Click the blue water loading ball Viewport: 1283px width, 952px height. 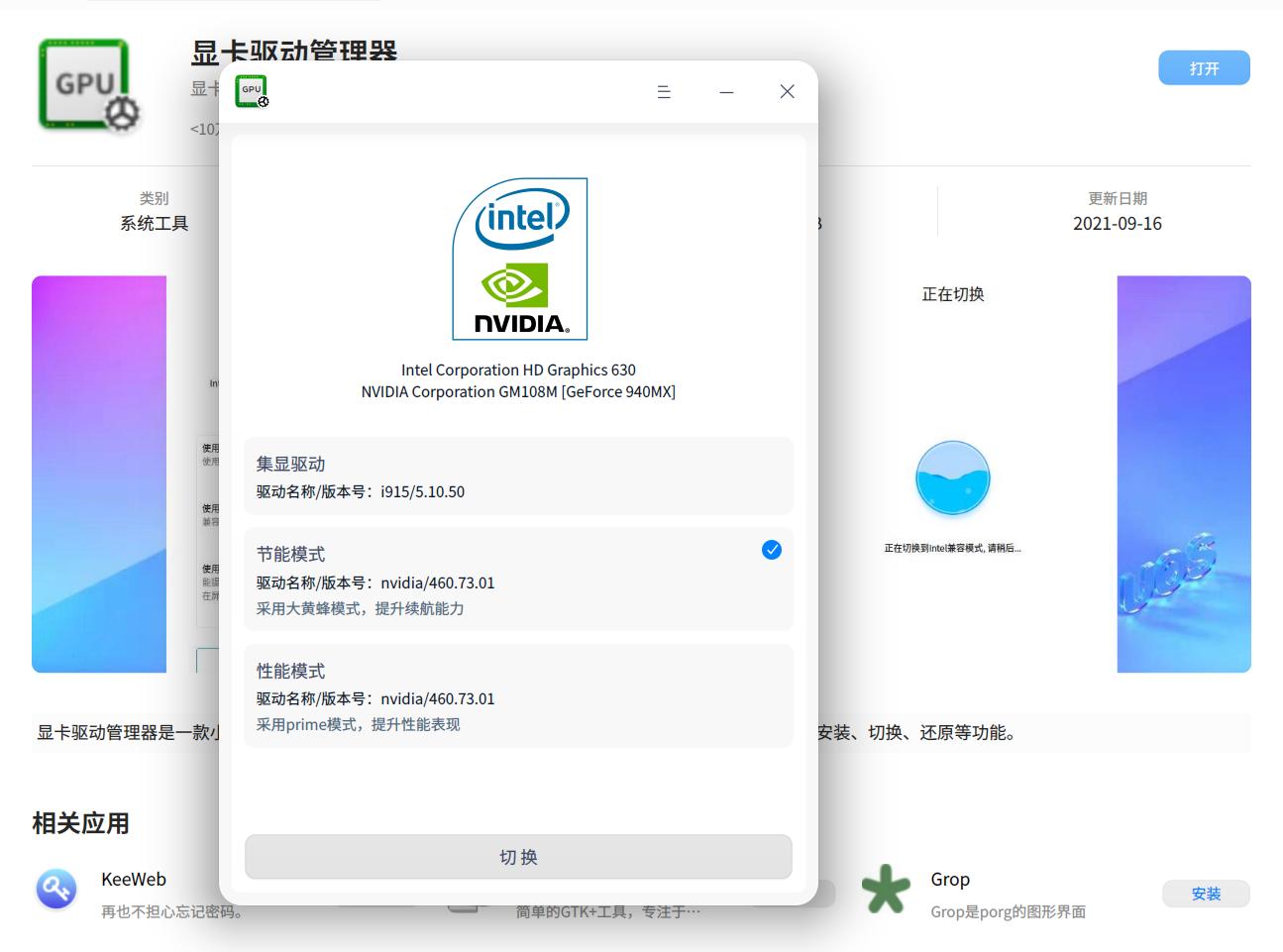[x=953, y=478]
